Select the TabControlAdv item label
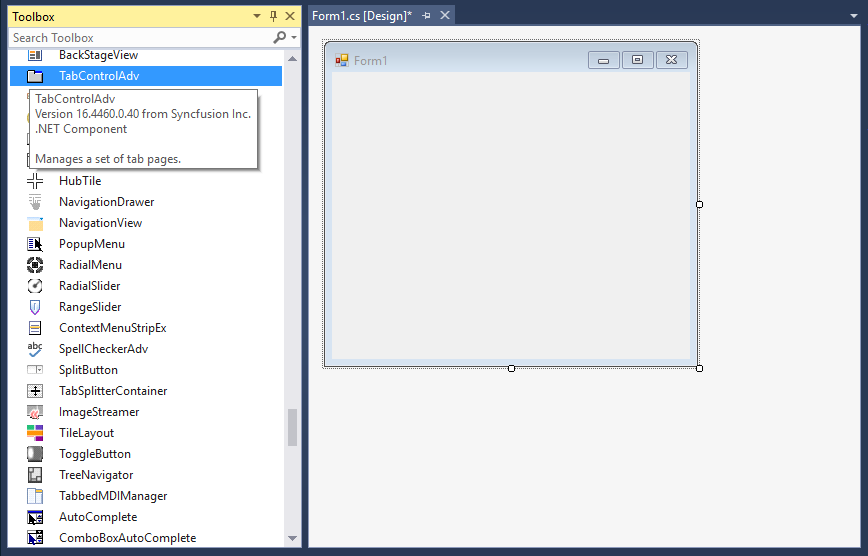The image size is (868, 556). pos(99,76)
